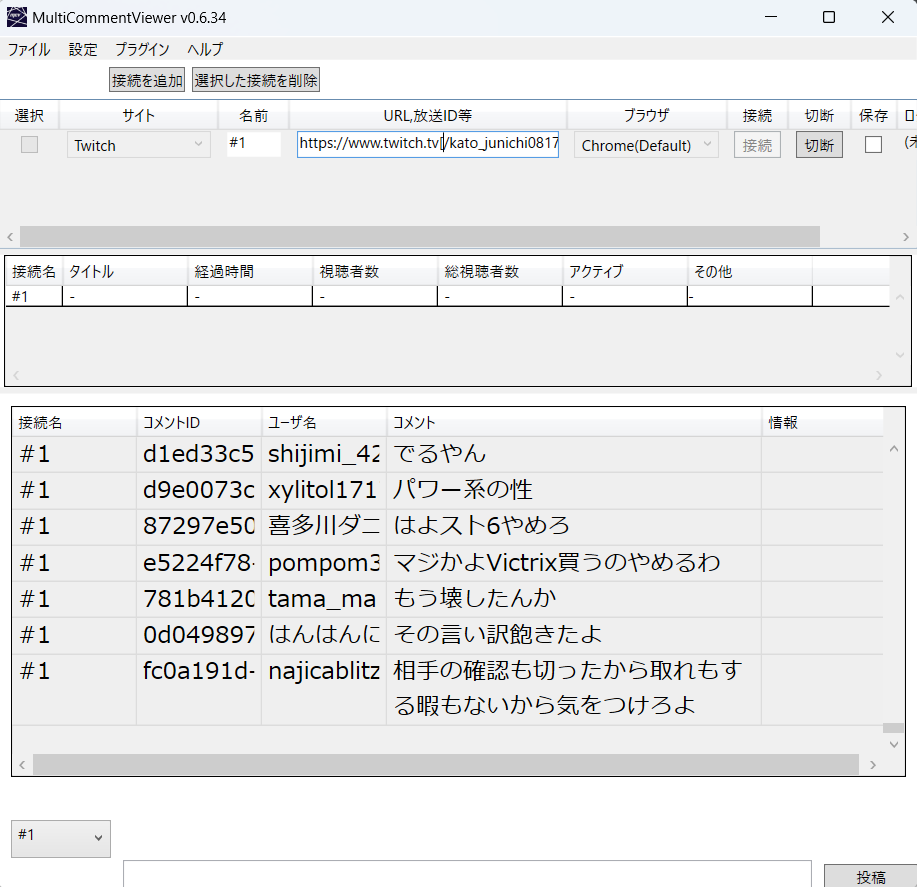Viewport: 917px width, 887px height.
Task: Click the 選択した接続を削除 button
Action: (256, 80)
